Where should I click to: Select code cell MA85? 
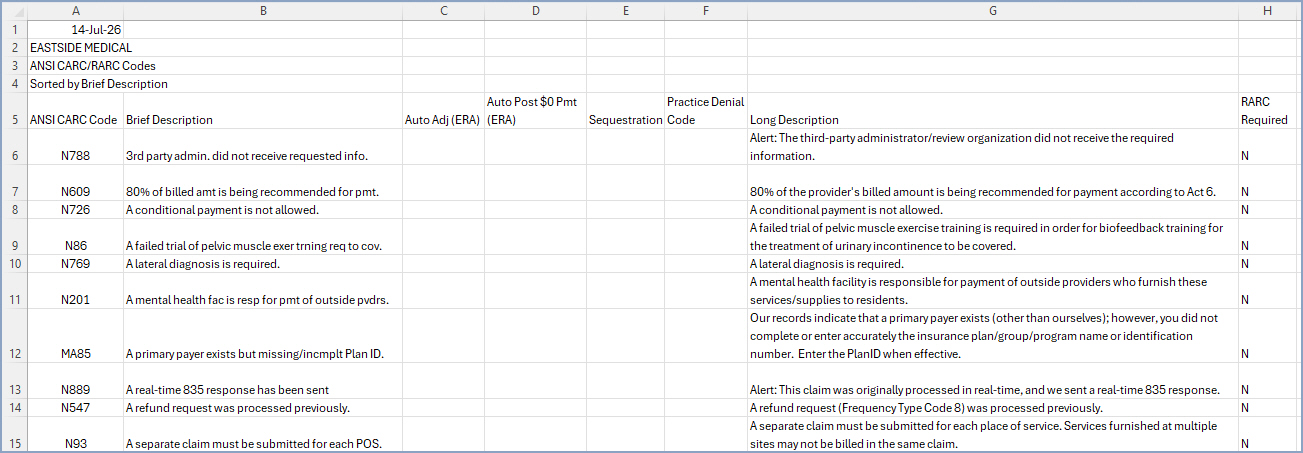click(x=76, y=336)
